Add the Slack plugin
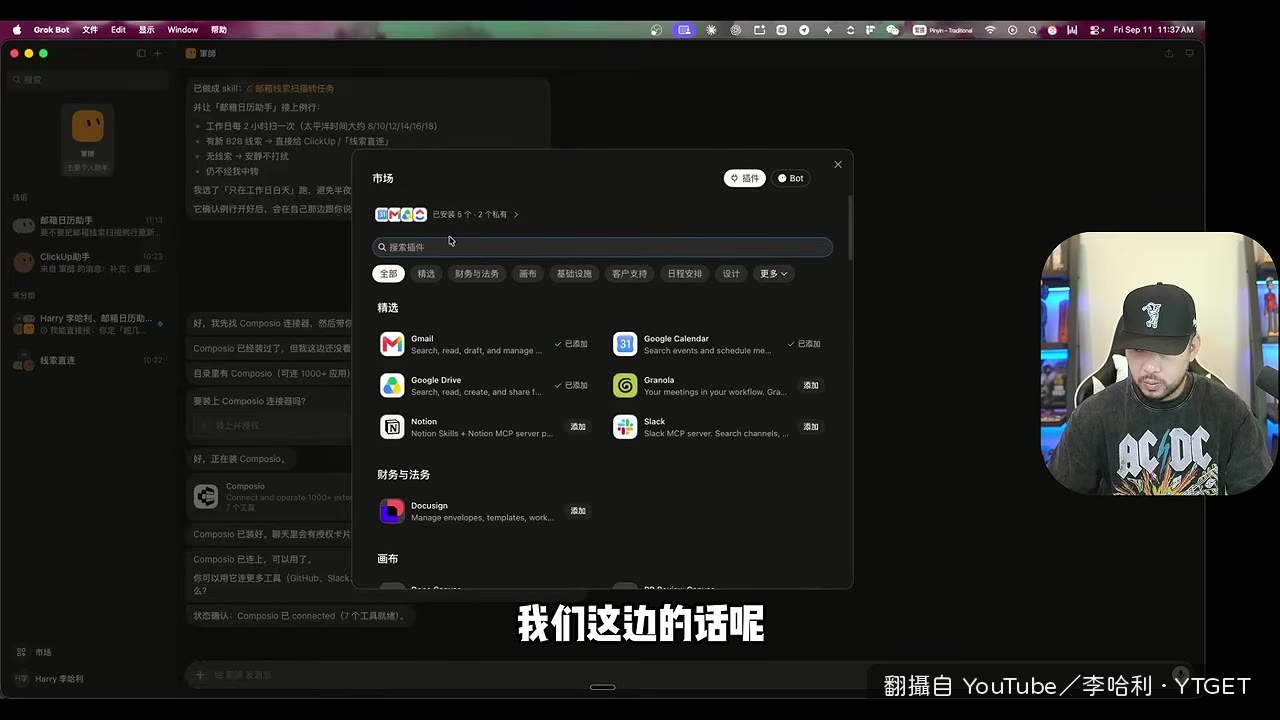The height and width of the screenshot is (720, 1280). 811,427
